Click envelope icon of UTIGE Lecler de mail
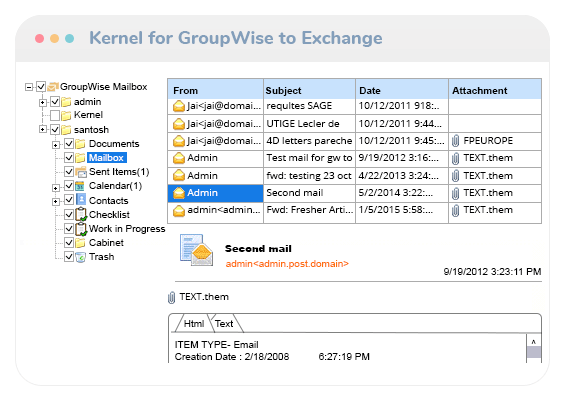Image resolution: width=565 pixels, height=401 pixels. [179, 124]
